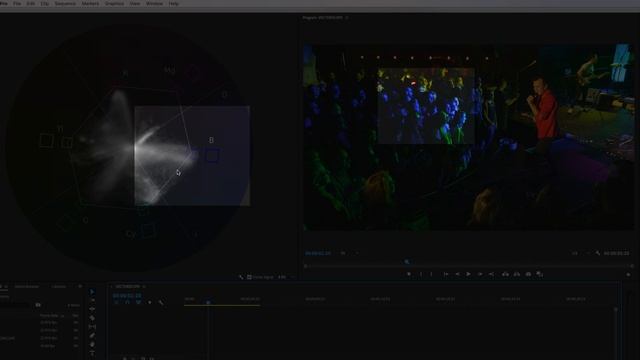Open the Lumetri Scopes settings wrench
The image size is (640, 360).
(241, 277)
